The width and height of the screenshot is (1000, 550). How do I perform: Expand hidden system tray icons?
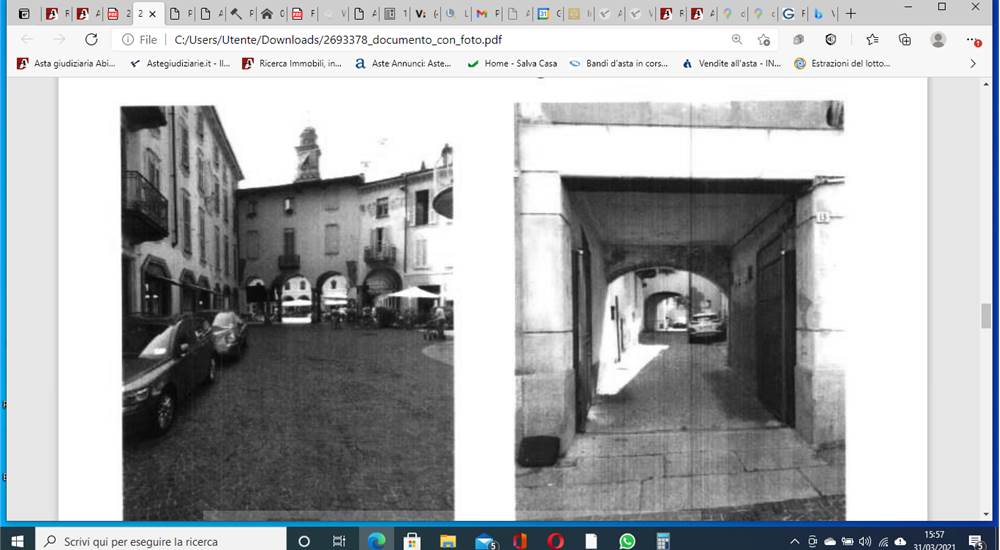click(795, 541)
